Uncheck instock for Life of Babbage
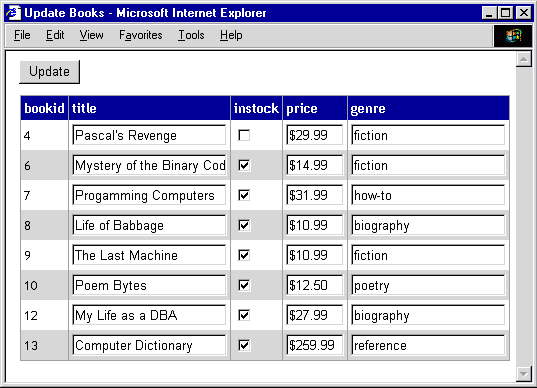This screenshot has width=537, height=388. point(244,225)
